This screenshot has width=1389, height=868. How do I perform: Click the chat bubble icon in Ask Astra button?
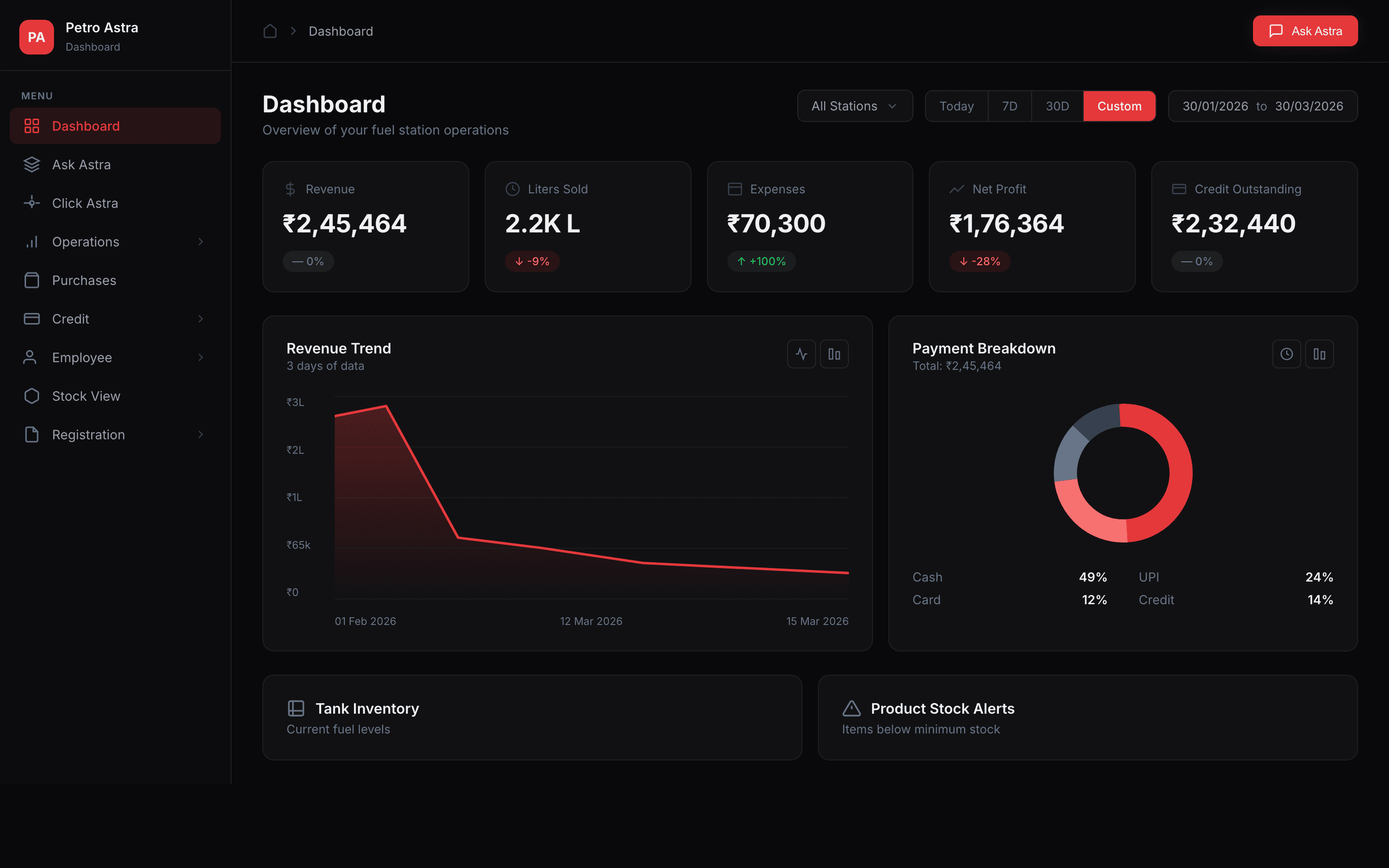click(x=1276, y=31)
